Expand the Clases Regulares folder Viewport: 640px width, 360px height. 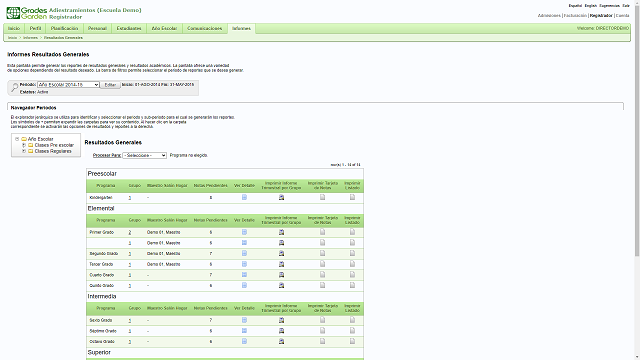tap(24, 151)
